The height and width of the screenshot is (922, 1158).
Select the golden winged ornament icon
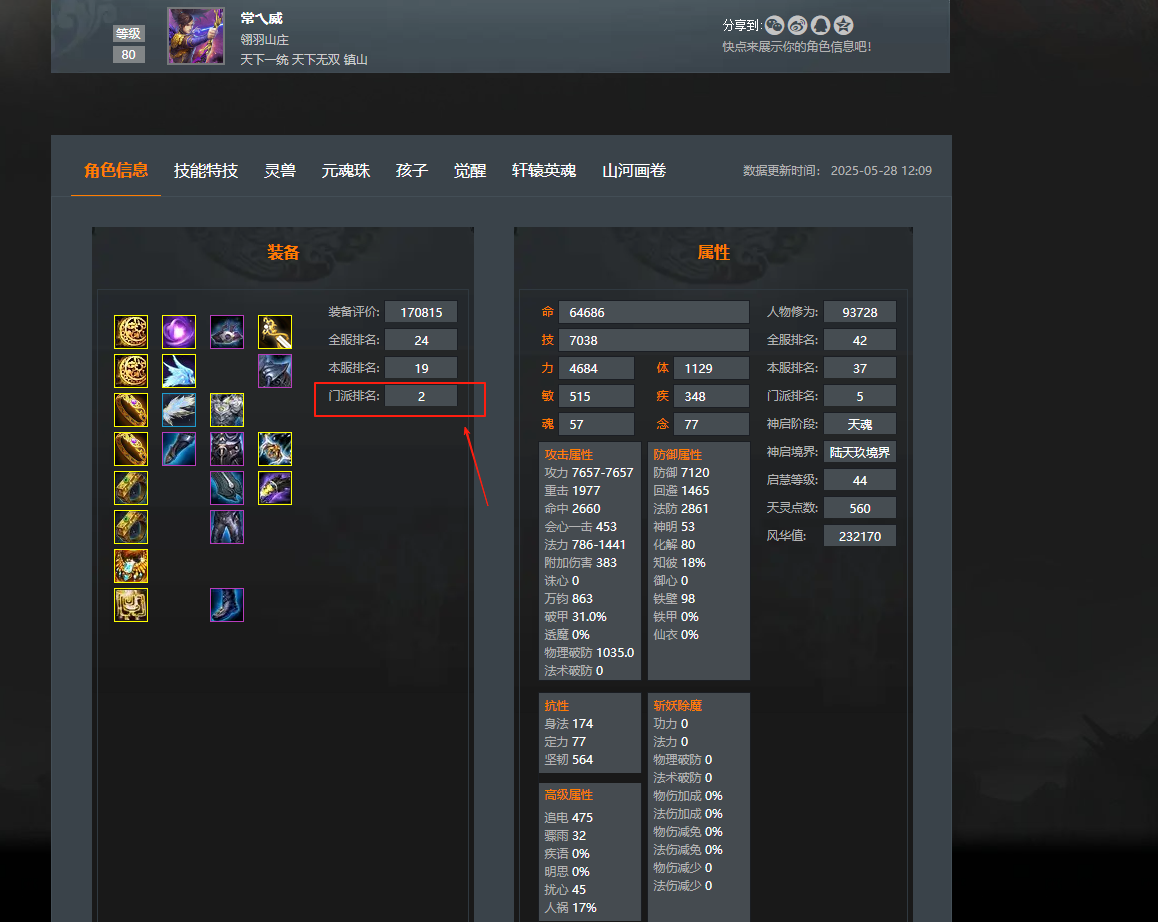(131, 566)
